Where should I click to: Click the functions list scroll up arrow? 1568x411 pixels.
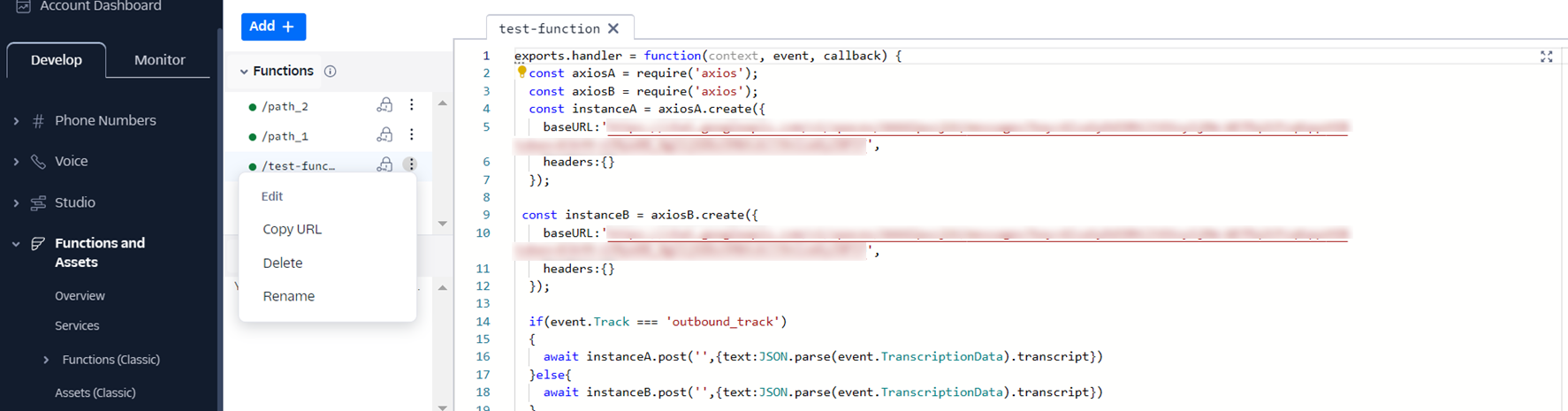443,103
